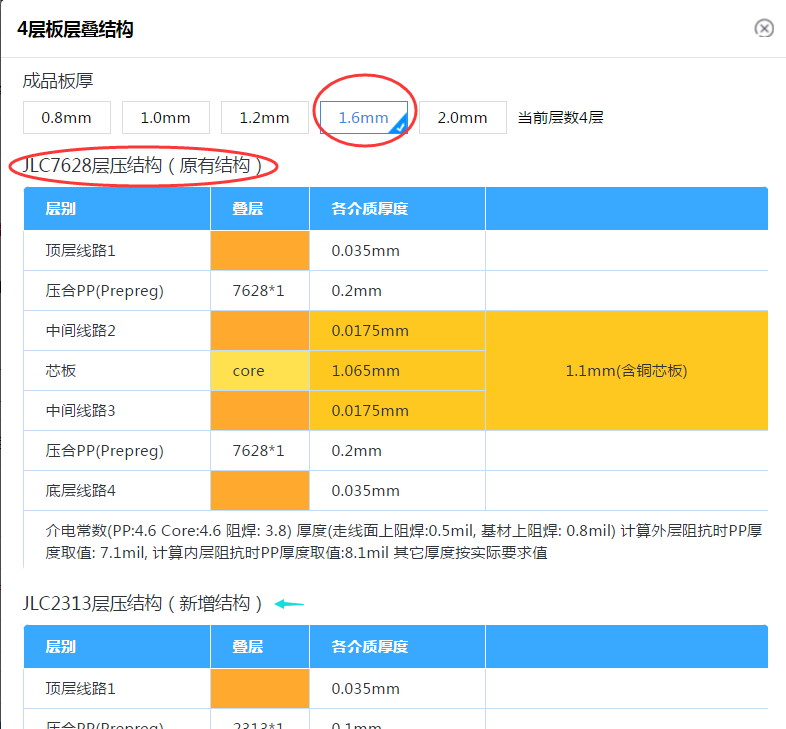Click 0.0175mm value for 中间线路2
Viewport: 786px width, 729px height.
click(370, 330)
